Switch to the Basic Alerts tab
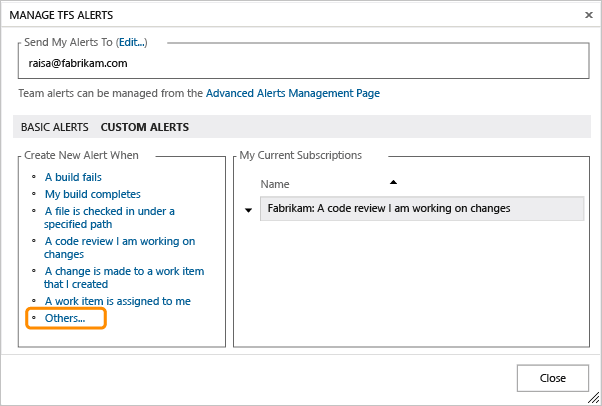This screenshot has height=406, width=602. tap(55, 127)
